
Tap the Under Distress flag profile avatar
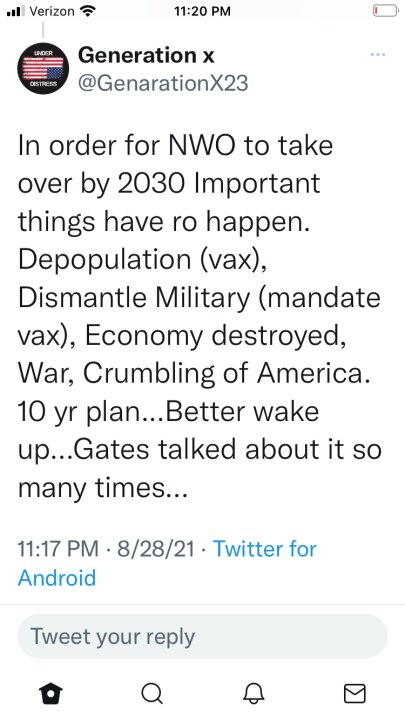coord(43,68)
